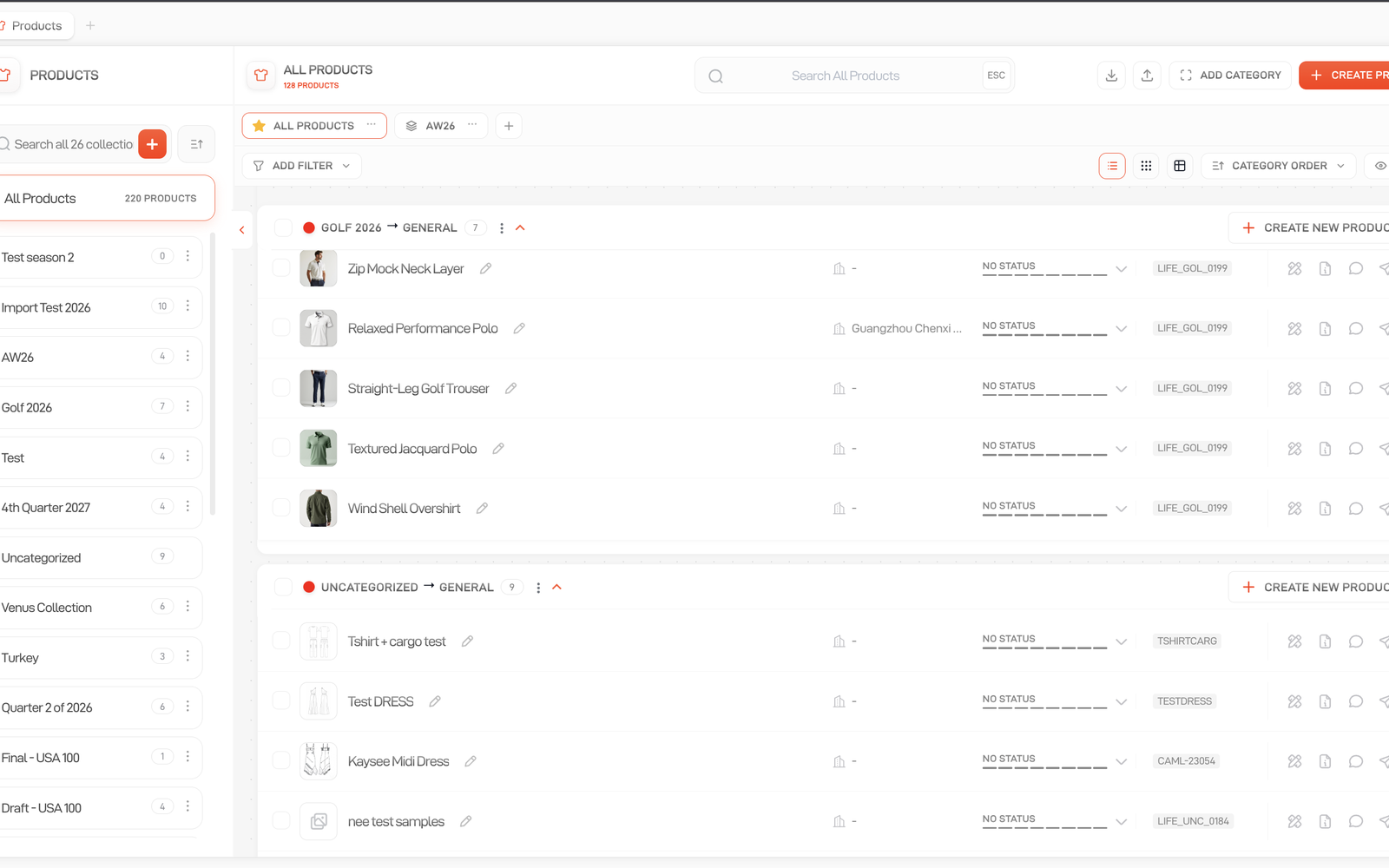Edit the Relaxed Performance Polo name
Image resolution: width=1389 pixels, height=868 pixels.
click(x=519, y=329)
